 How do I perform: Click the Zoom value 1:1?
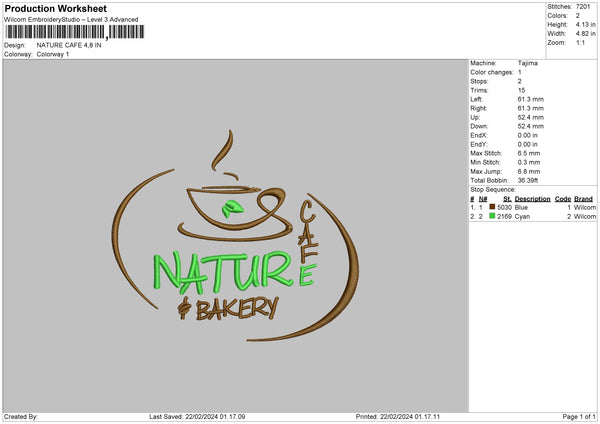[x=580, y=43]
